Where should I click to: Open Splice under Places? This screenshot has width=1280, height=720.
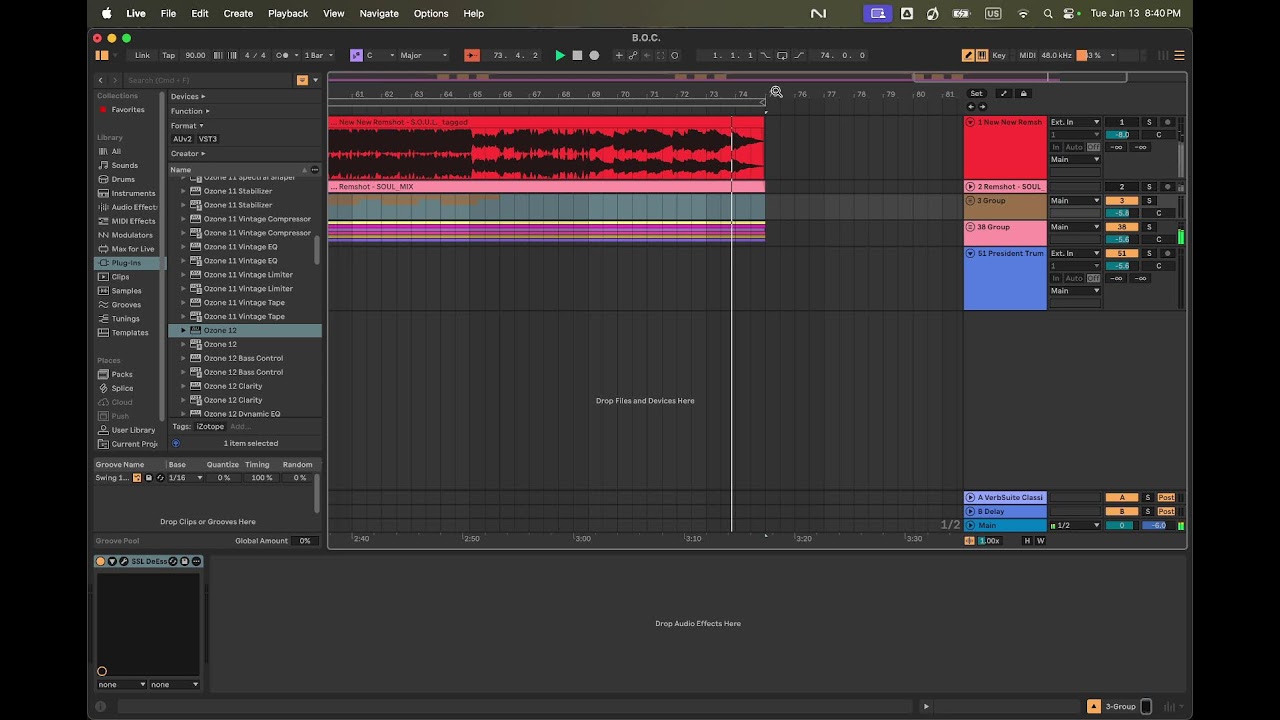coord(122,388)
